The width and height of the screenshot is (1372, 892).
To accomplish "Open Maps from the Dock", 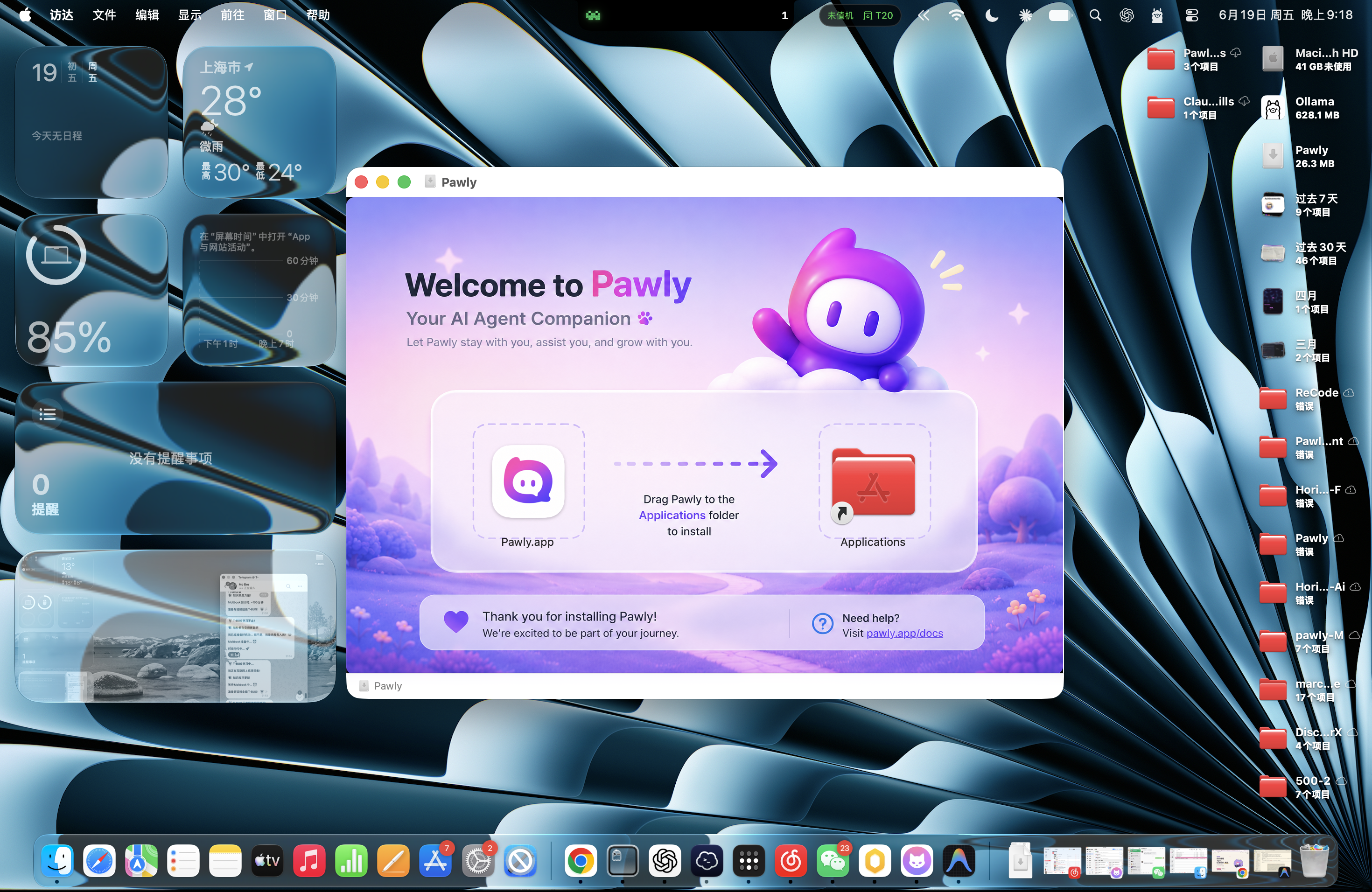I will click(141, 862).
